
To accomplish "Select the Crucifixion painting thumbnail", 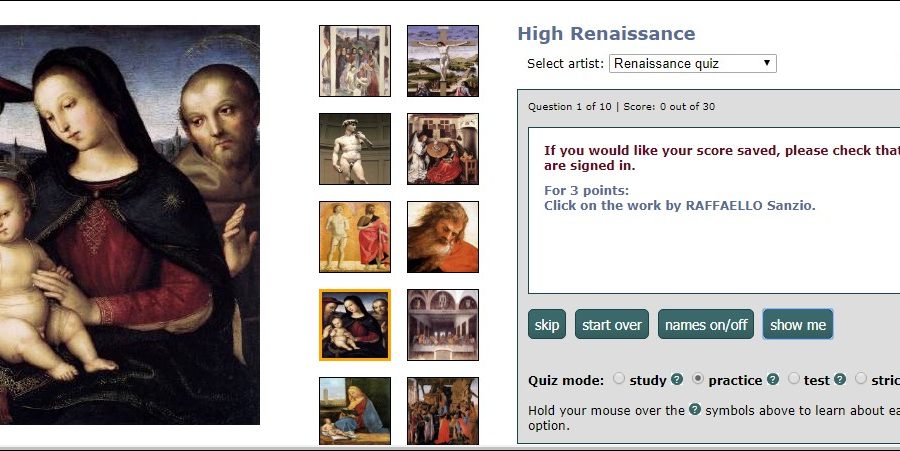I will click(x=443, y=61).
